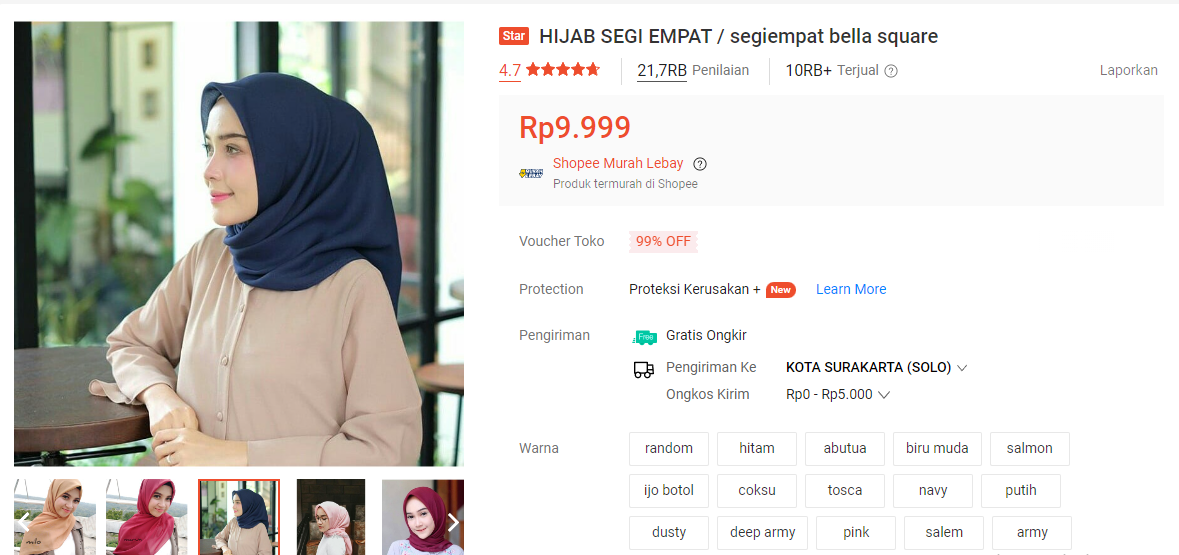
Task: Click Laporkan to report the product
Action: 1129,71
